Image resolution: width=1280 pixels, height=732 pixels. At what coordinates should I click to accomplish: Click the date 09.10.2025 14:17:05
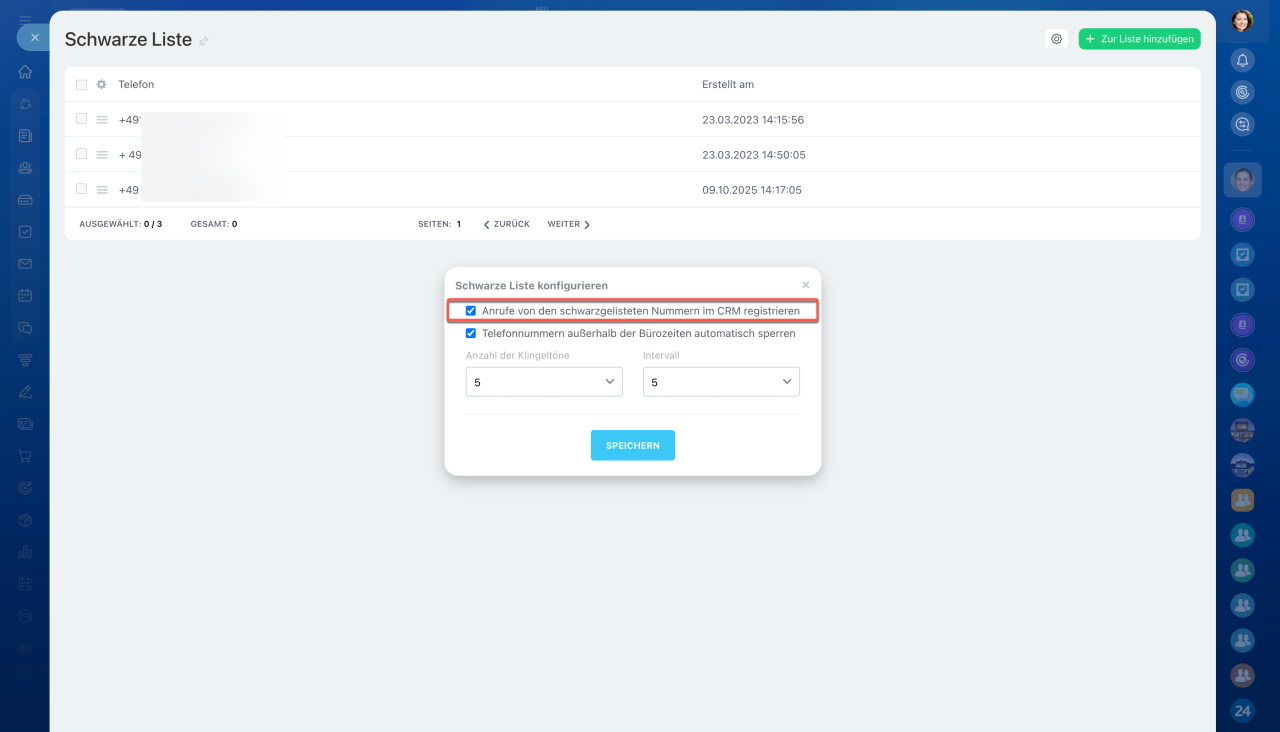752,190
